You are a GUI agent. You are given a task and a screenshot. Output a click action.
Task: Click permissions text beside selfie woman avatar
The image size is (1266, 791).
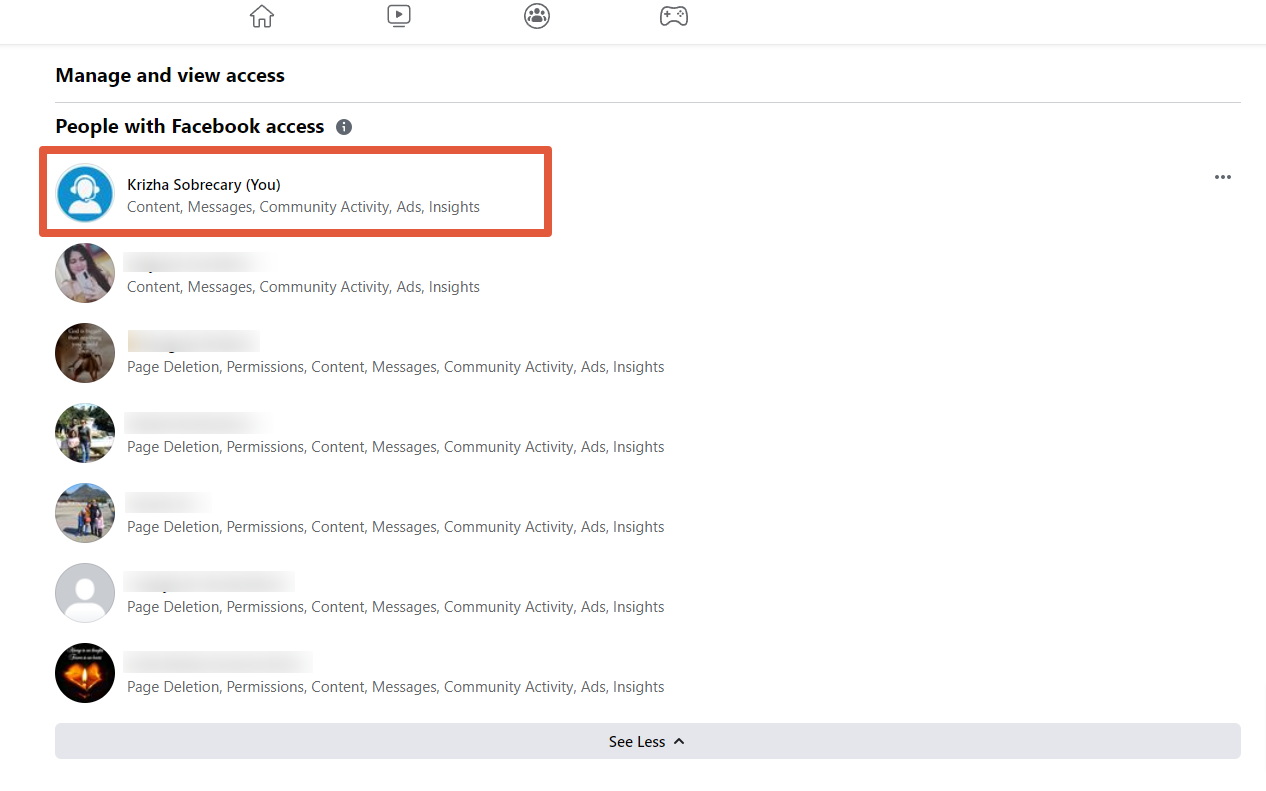(303, 287)
